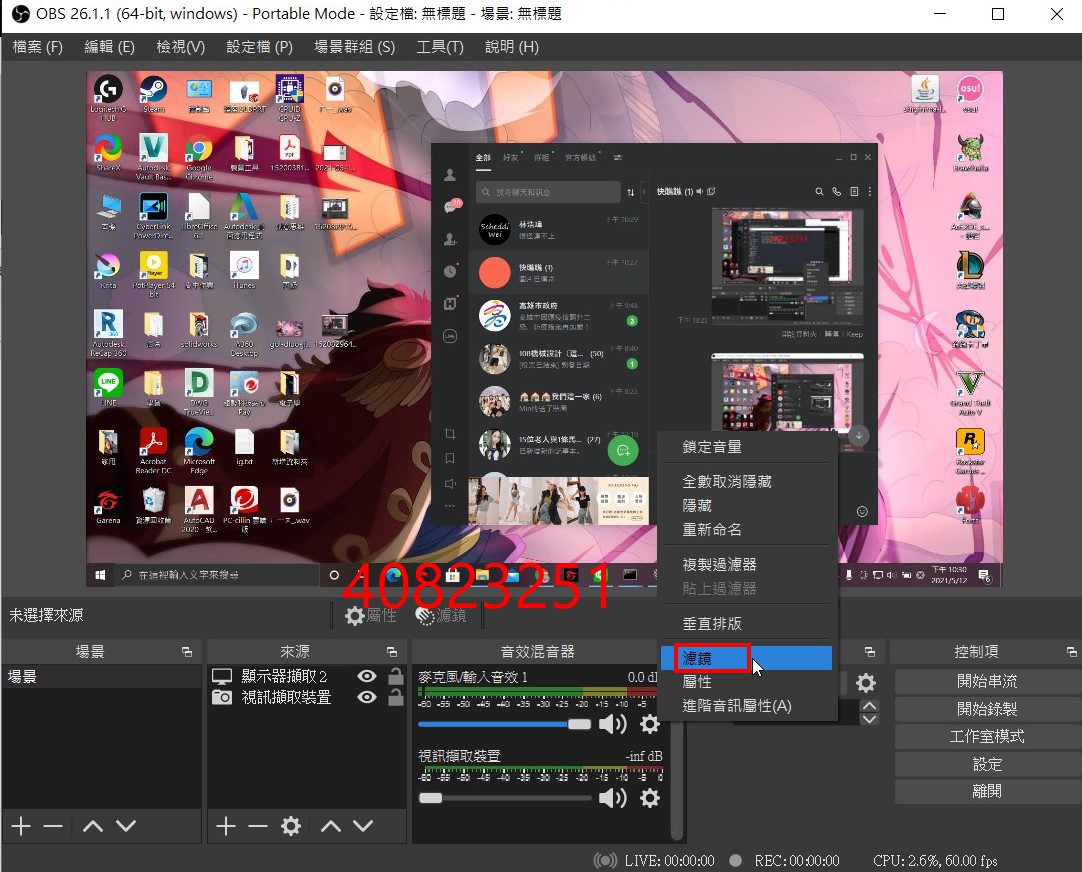This screenshot has height=872, width=1082.
Task: Click osu! icon in preview desktop
Action: click(x=970, y=95)
